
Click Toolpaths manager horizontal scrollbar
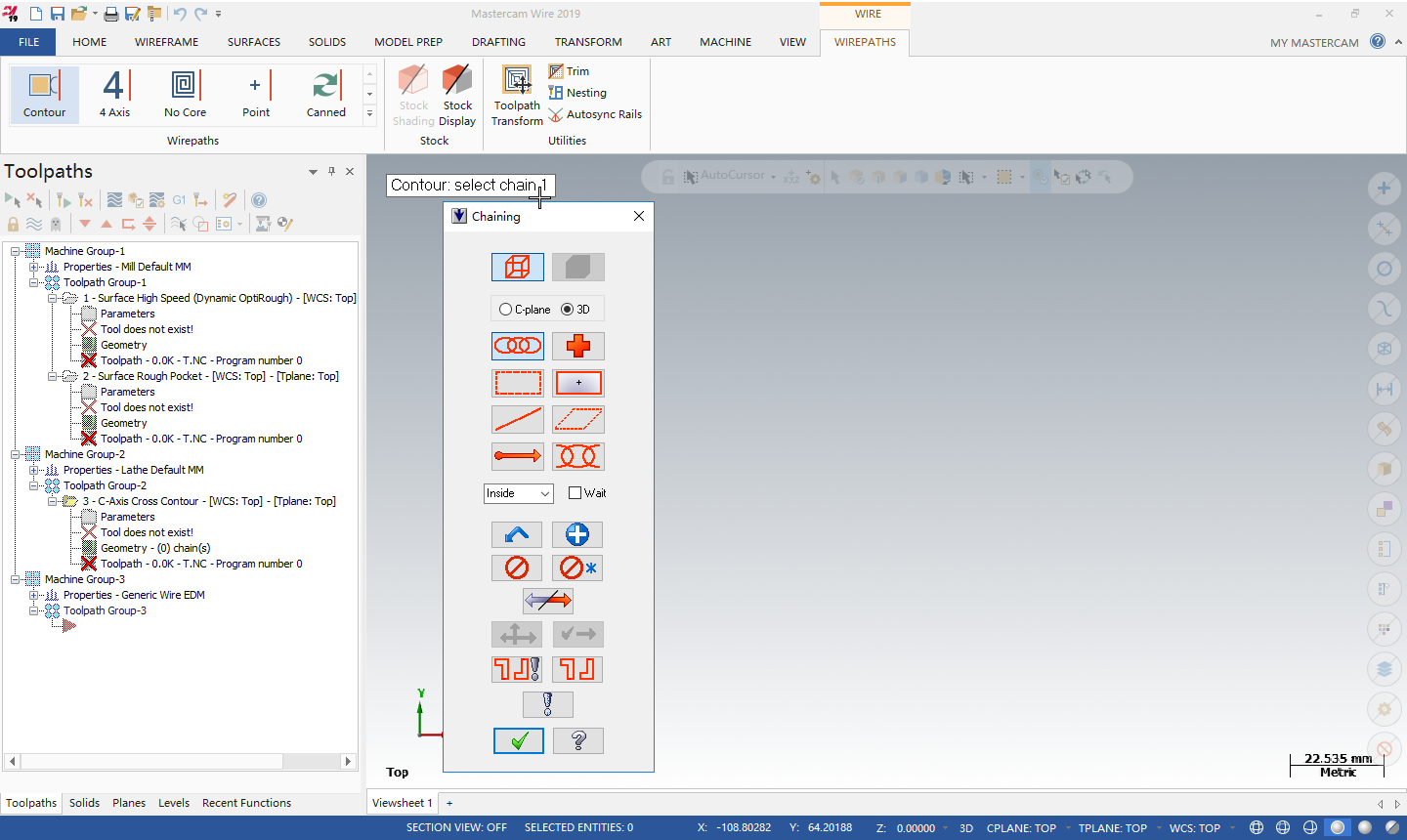(x=181, y=761)
